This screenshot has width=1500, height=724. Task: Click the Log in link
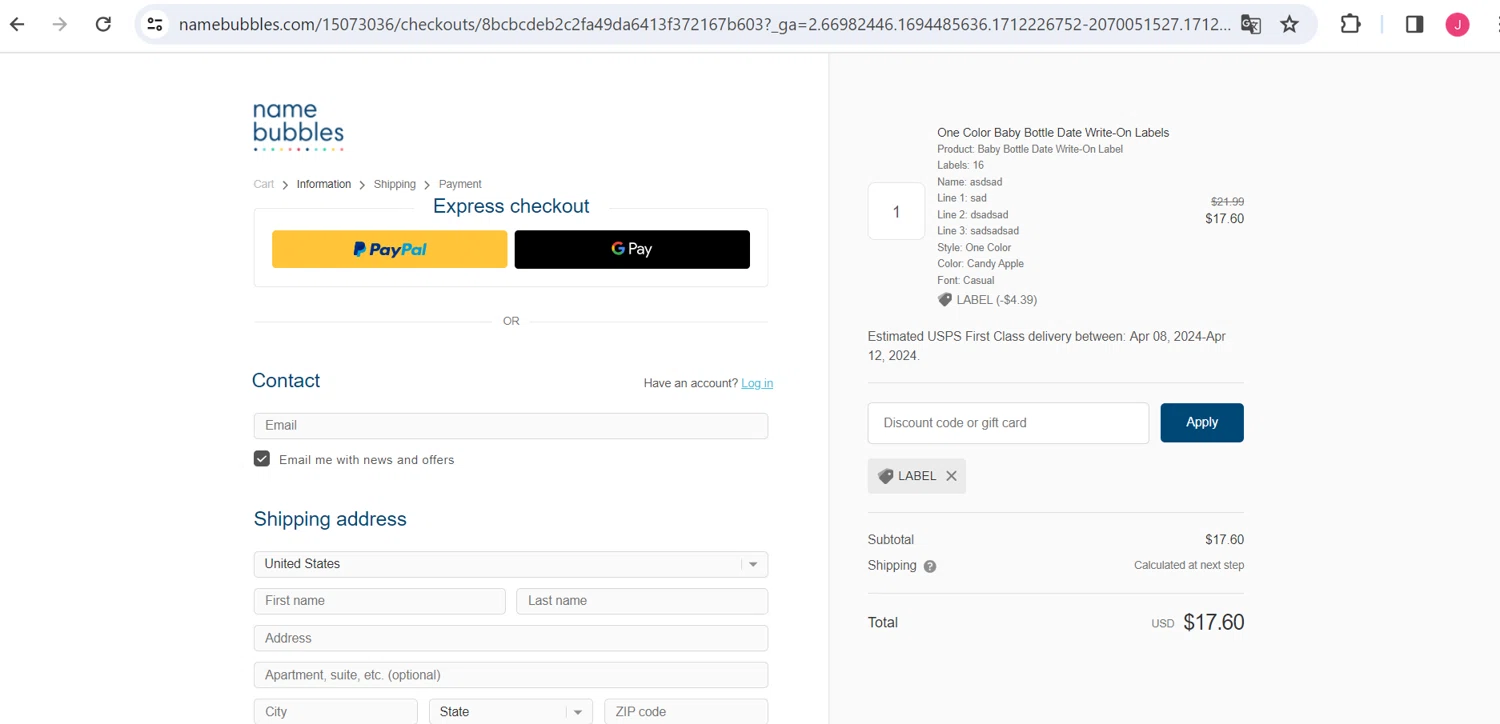(757, 383)
